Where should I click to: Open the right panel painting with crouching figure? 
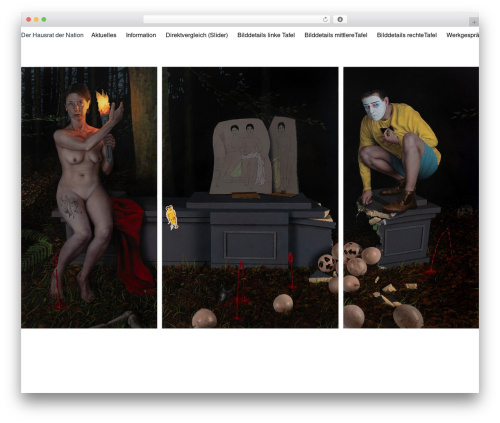coord(411,198)
